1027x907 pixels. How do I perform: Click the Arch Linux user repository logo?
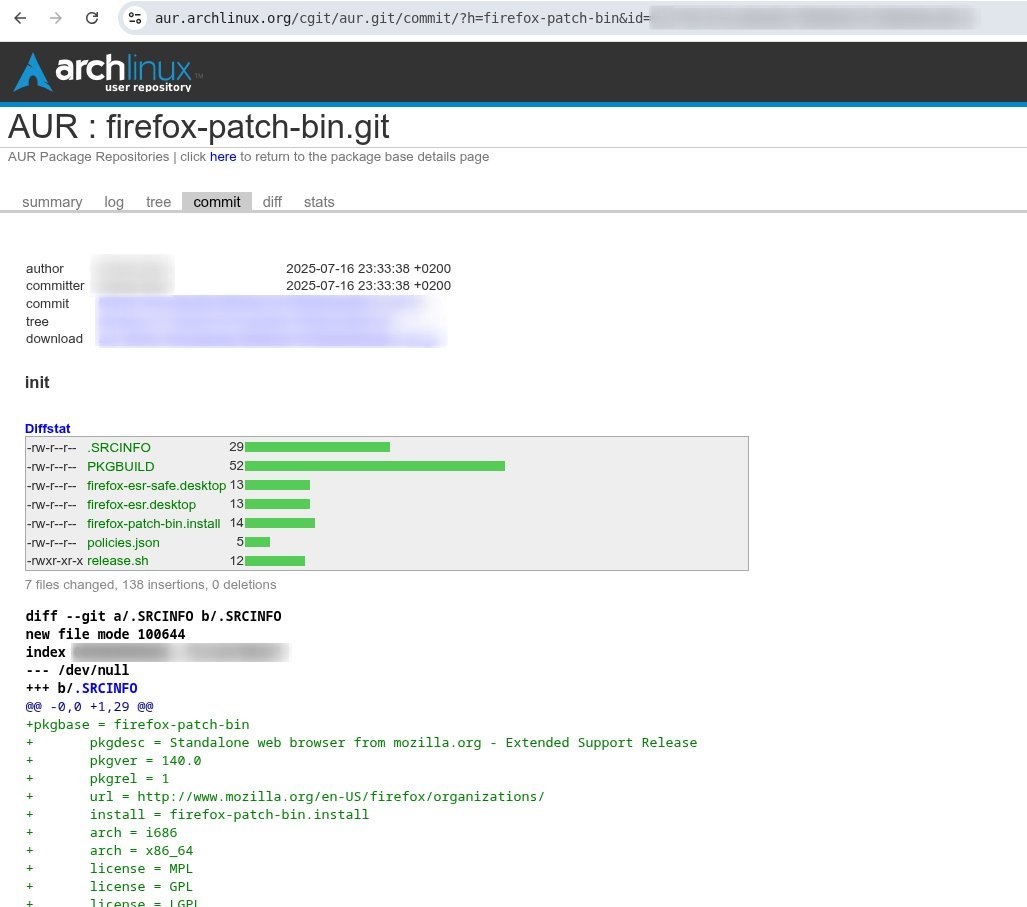tap(108, 72)
